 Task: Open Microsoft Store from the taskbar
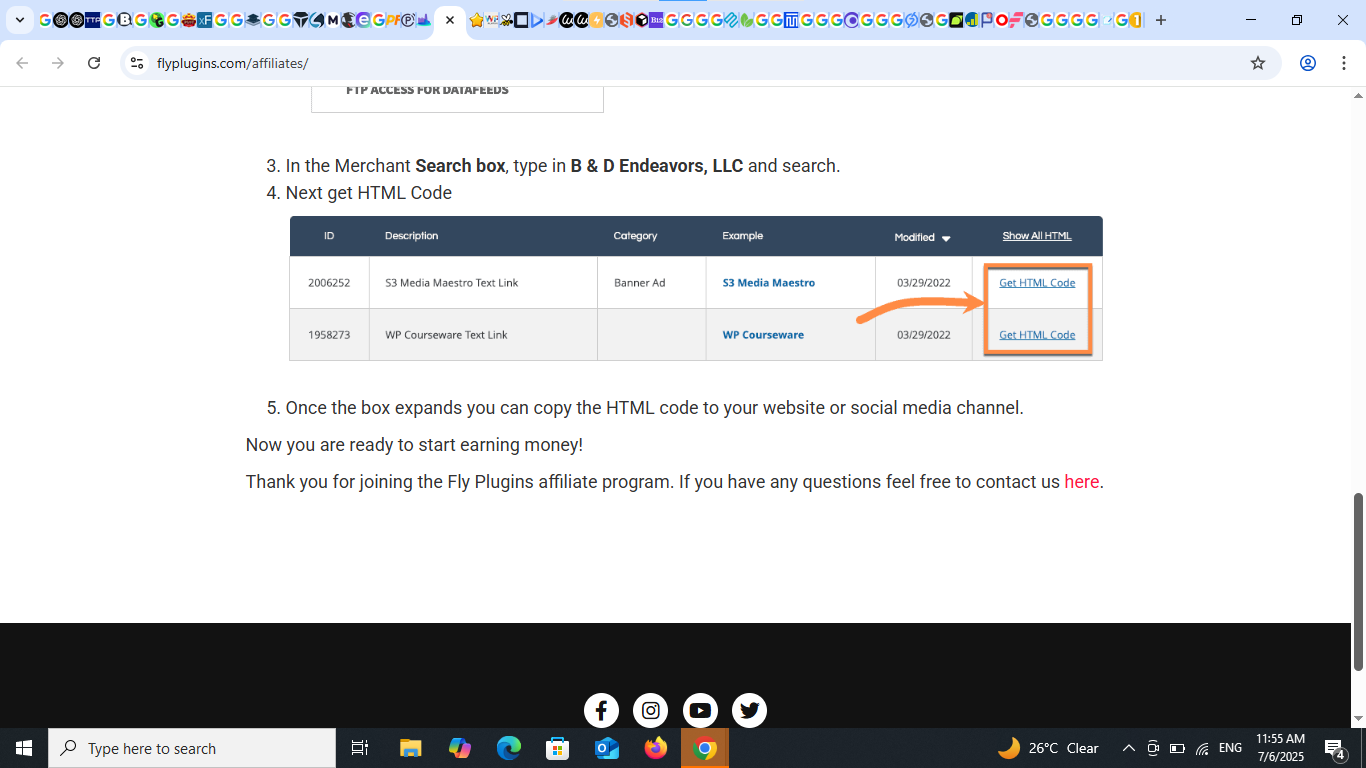[558, 748]
